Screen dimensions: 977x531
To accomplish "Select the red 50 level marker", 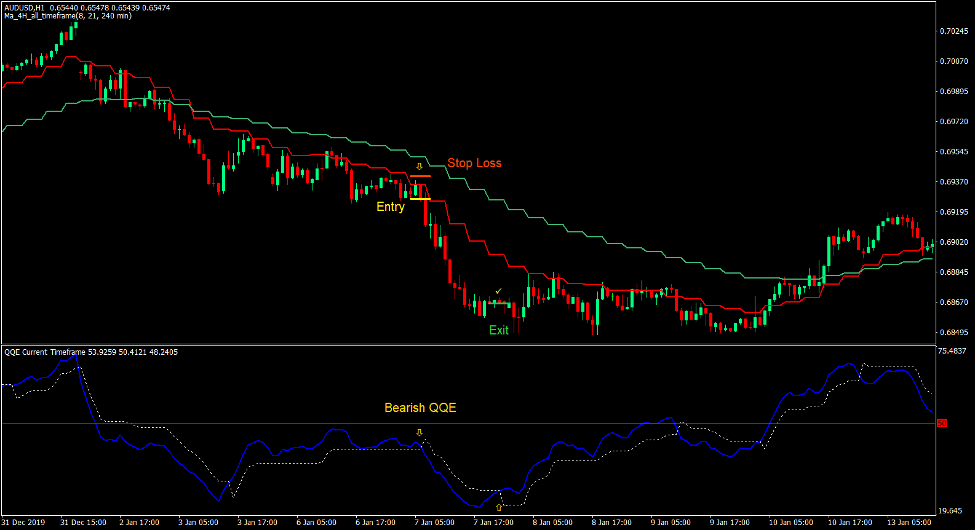I will pos(942,424).
